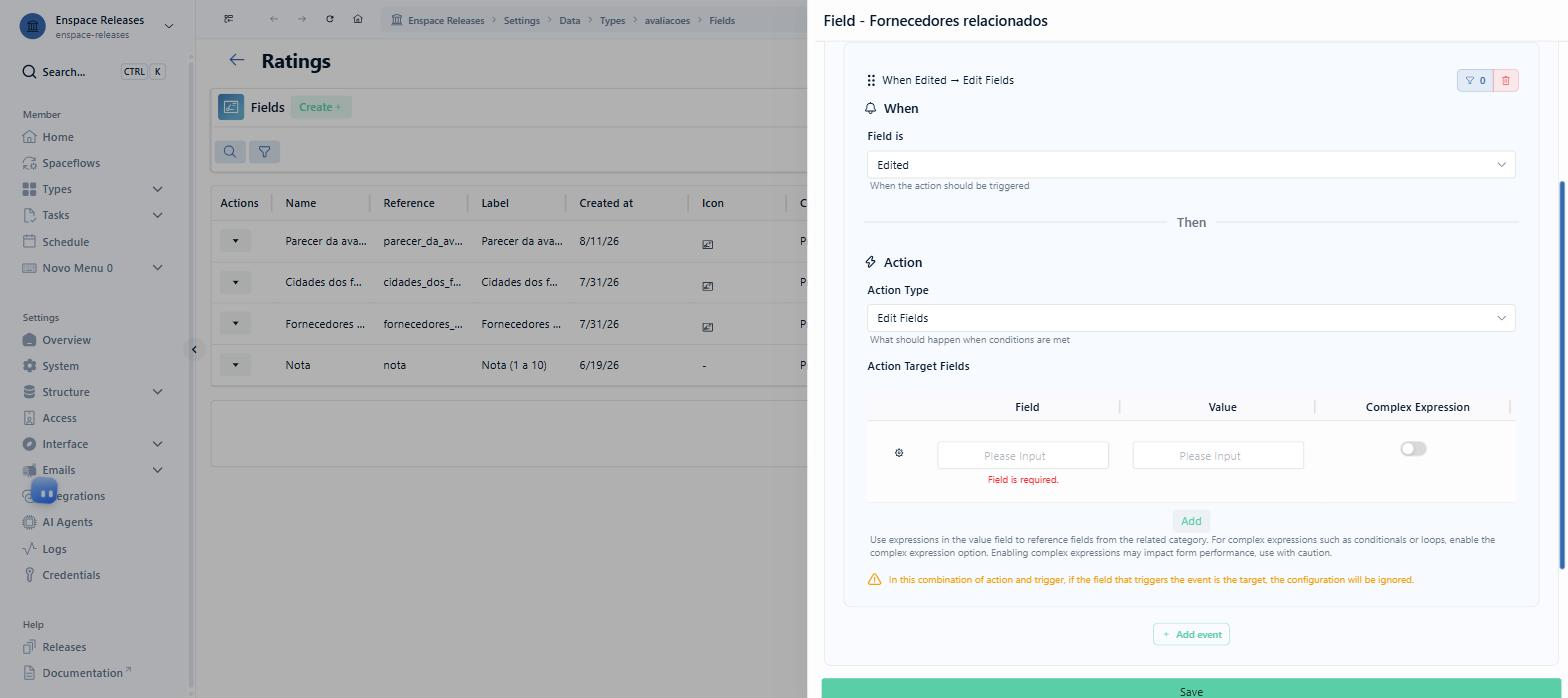This screenshot has height=698, width=1568.
Task: Open the Action Type Edit Fields dropdown
Action: (x=1191, y=318)
